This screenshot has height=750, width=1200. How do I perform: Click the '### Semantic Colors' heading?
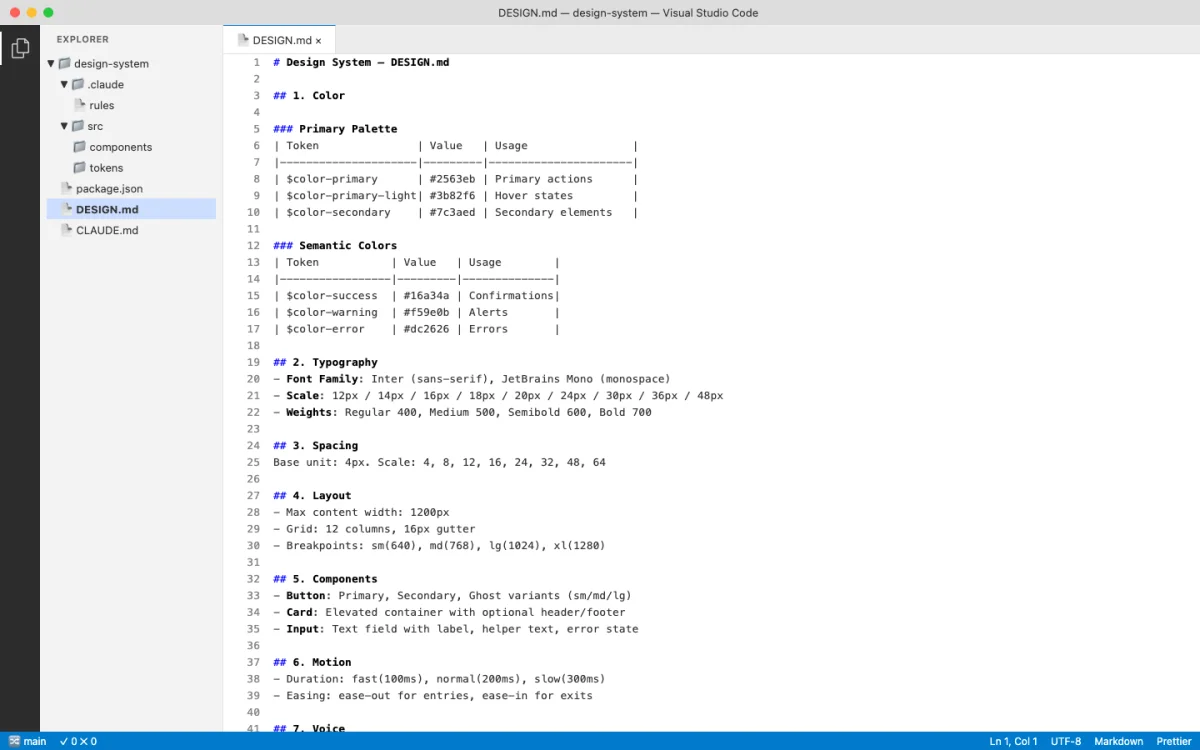click(335, 245)
